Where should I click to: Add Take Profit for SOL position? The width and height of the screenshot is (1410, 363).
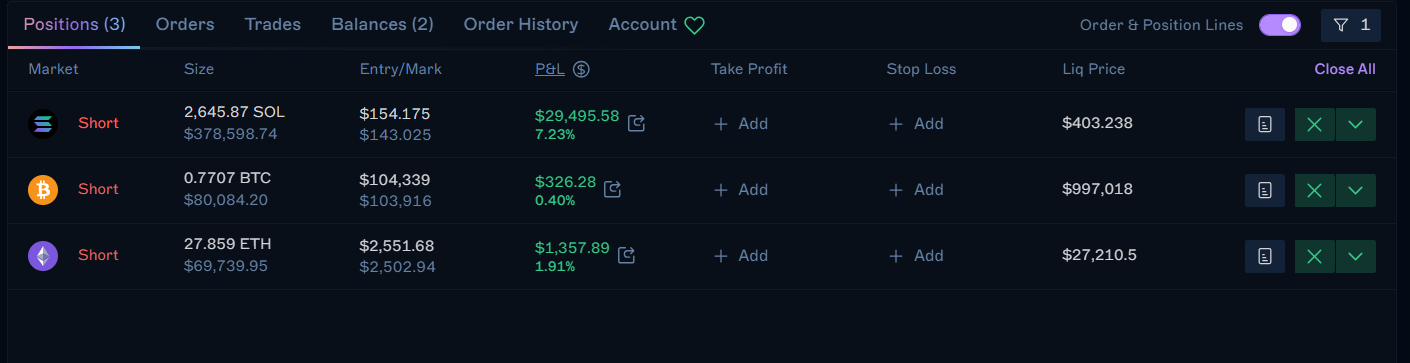741,124
